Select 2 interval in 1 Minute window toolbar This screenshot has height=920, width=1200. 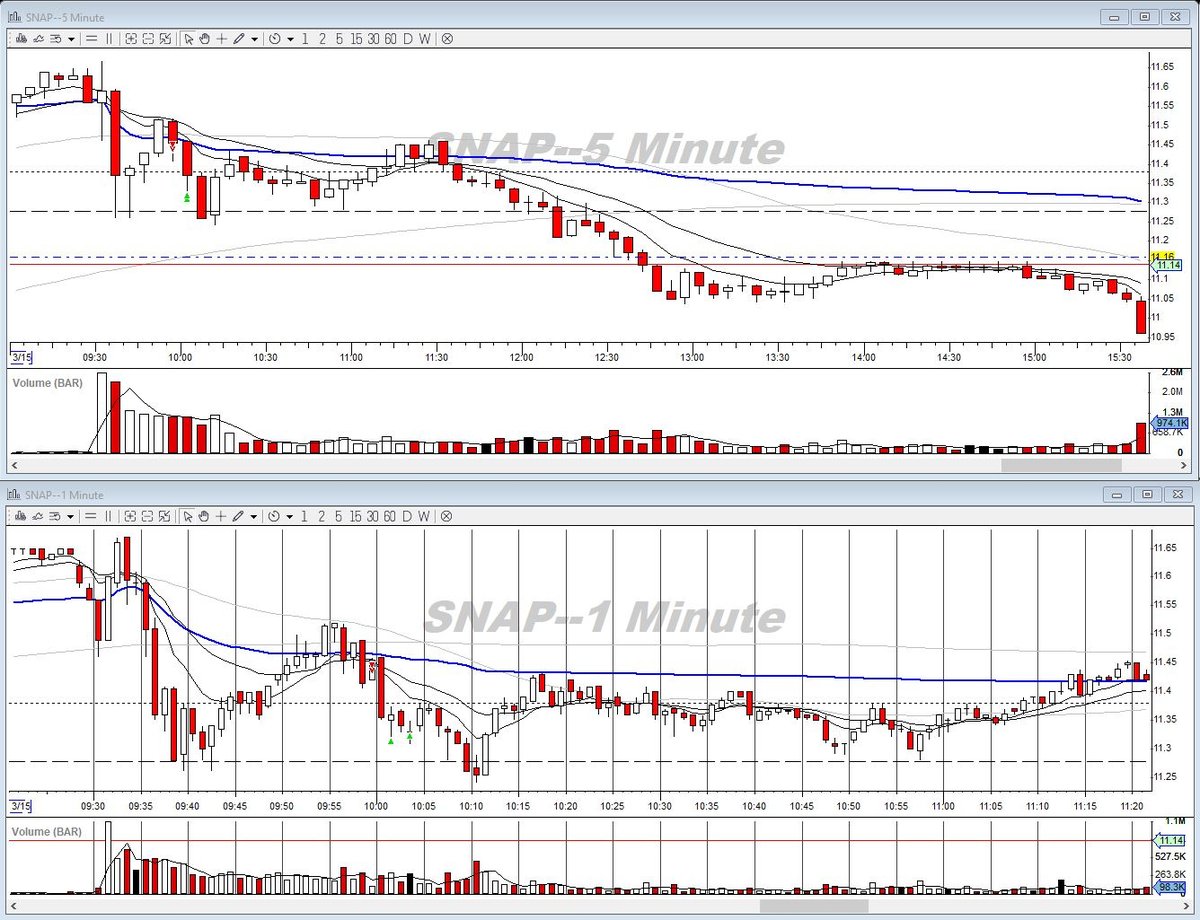click(322, 516)
